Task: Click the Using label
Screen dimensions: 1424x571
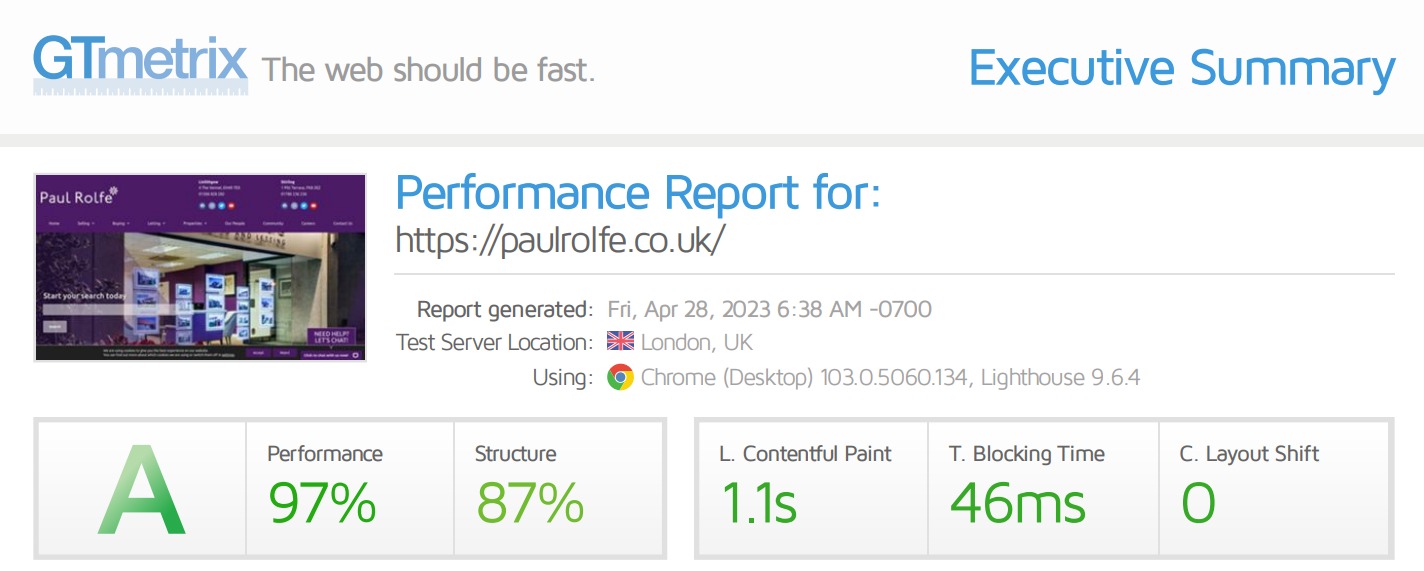Action: (x=562, y=377)
